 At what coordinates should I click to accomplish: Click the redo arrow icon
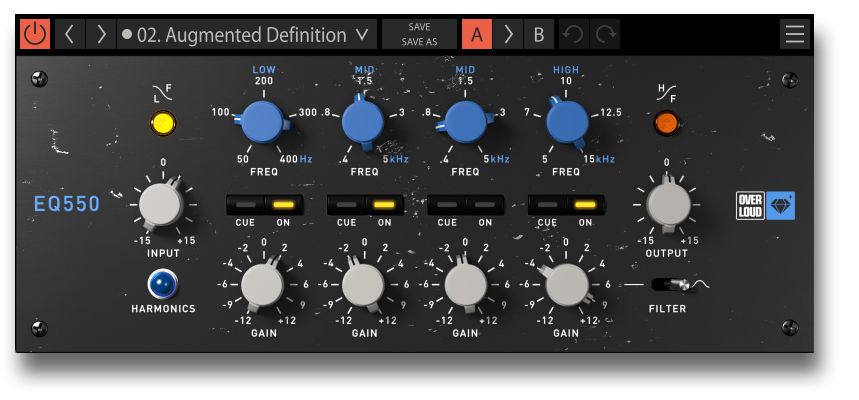click(605, 35)
